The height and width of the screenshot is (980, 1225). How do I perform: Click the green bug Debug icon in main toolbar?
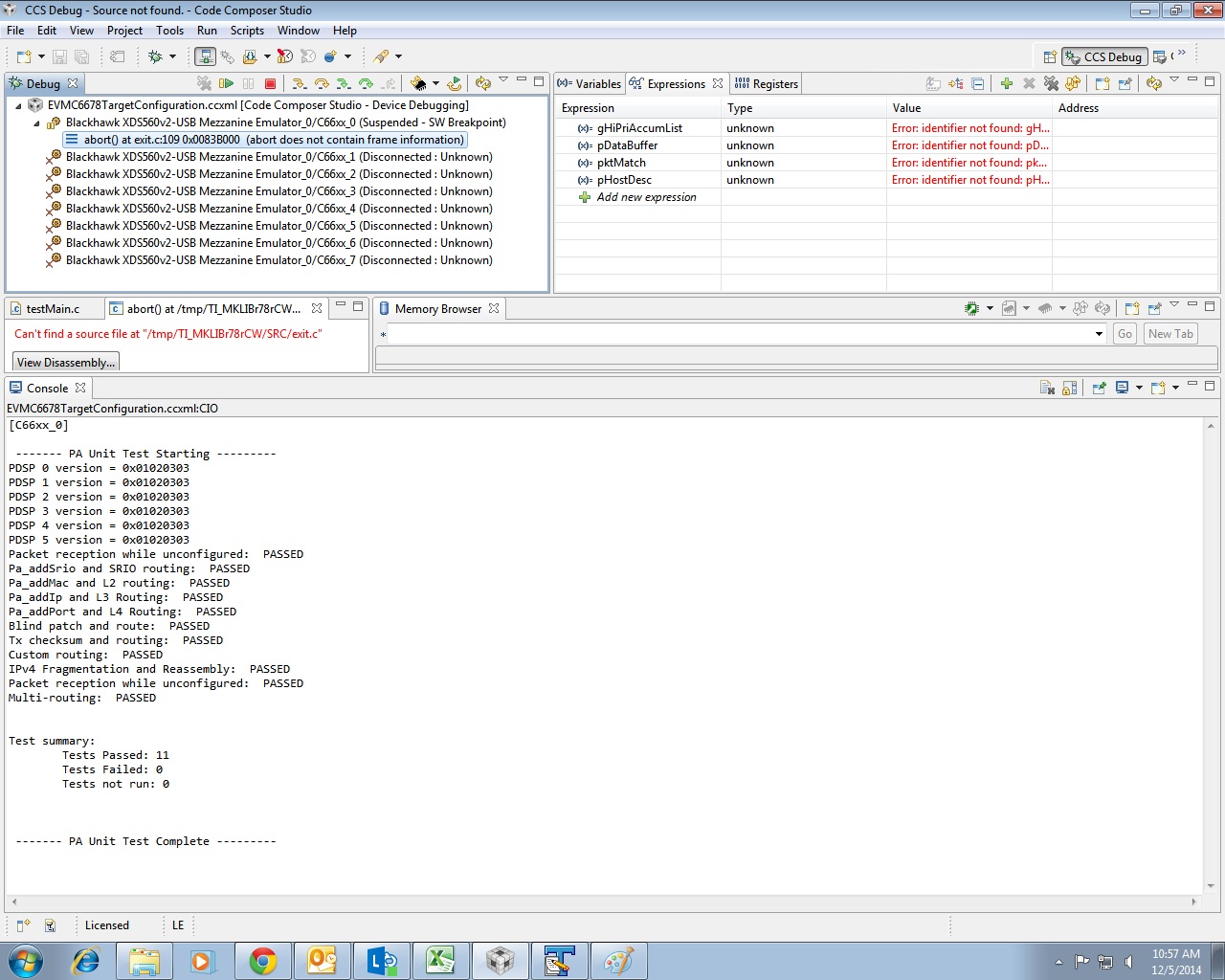click(x=155, y=56)
